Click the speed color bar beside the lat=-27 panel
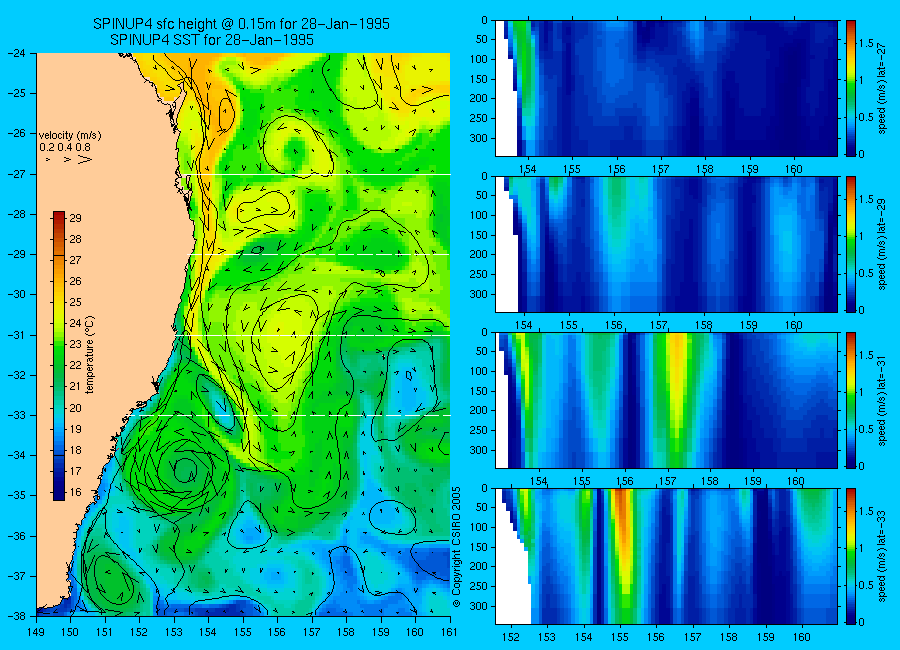 pos(850,88)
